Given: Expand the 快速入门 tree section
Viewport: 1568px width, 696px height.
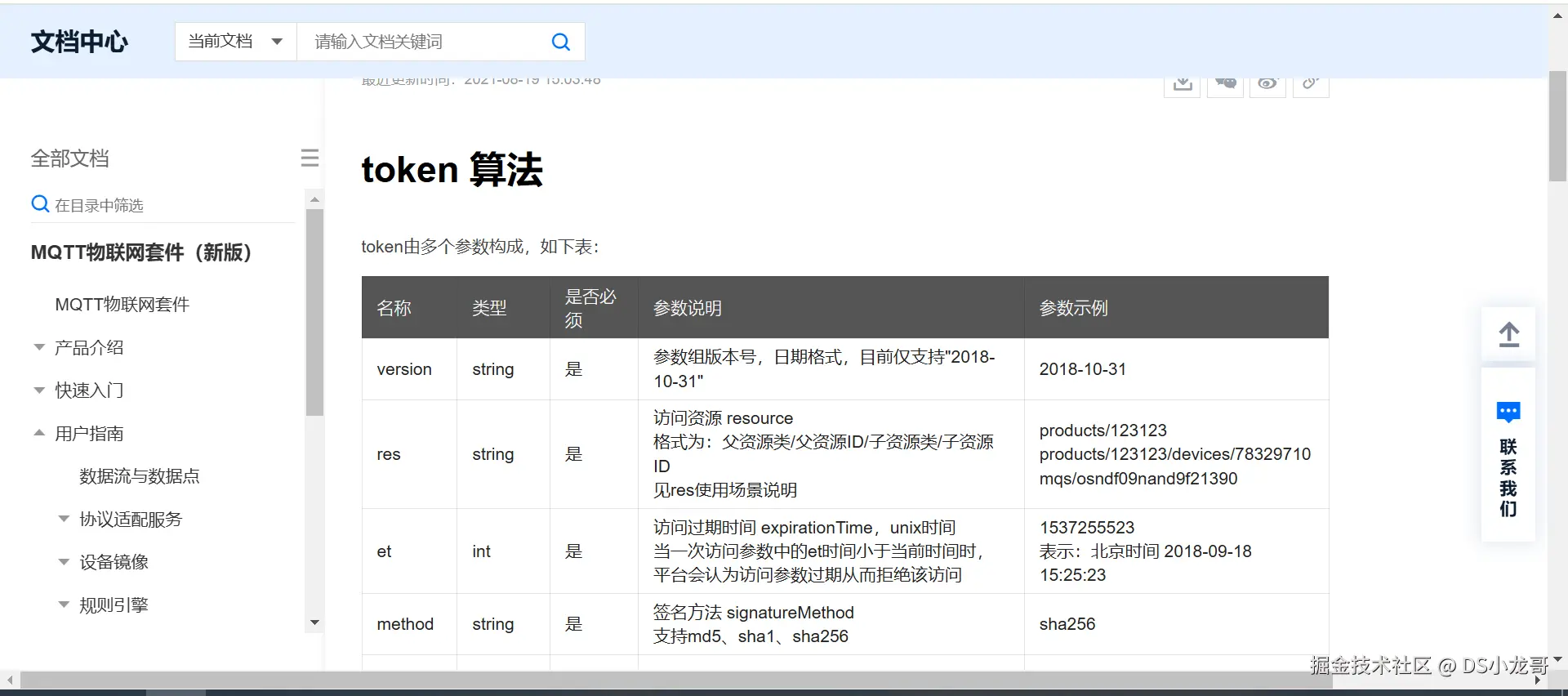Looking at the screenshot, I should [x=39, y=390].
